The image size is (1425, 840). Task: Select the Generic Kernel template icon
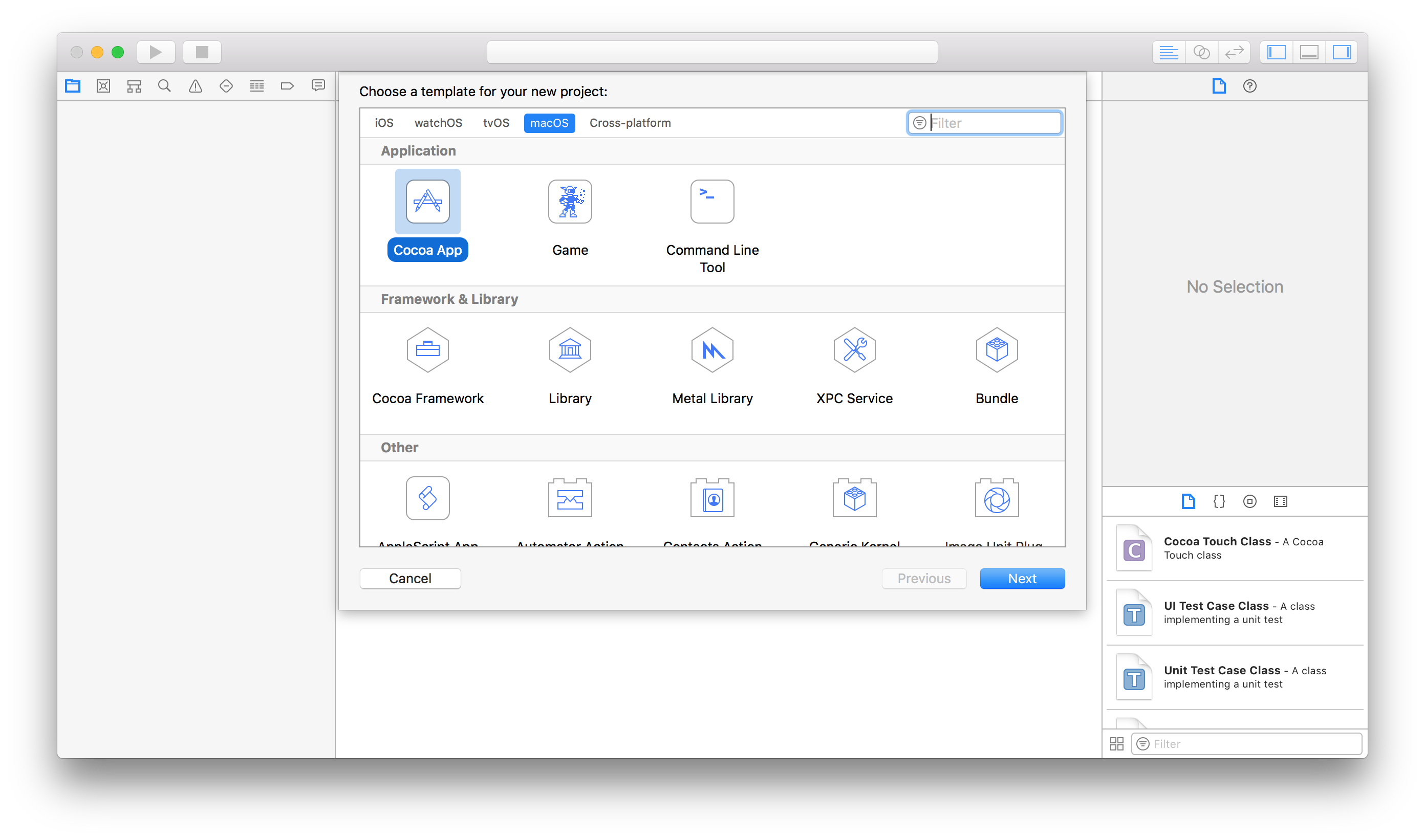(x=855, y=498)
